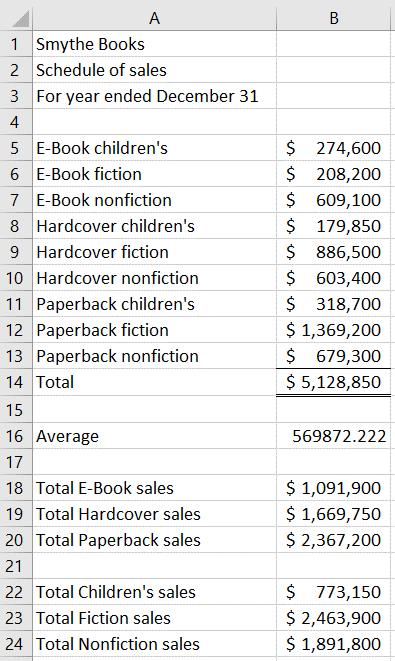The width and height of the screenshot is (395, 661).
Task: Select the Total Fiction sales label cell
Action: [x=154, y=618]
